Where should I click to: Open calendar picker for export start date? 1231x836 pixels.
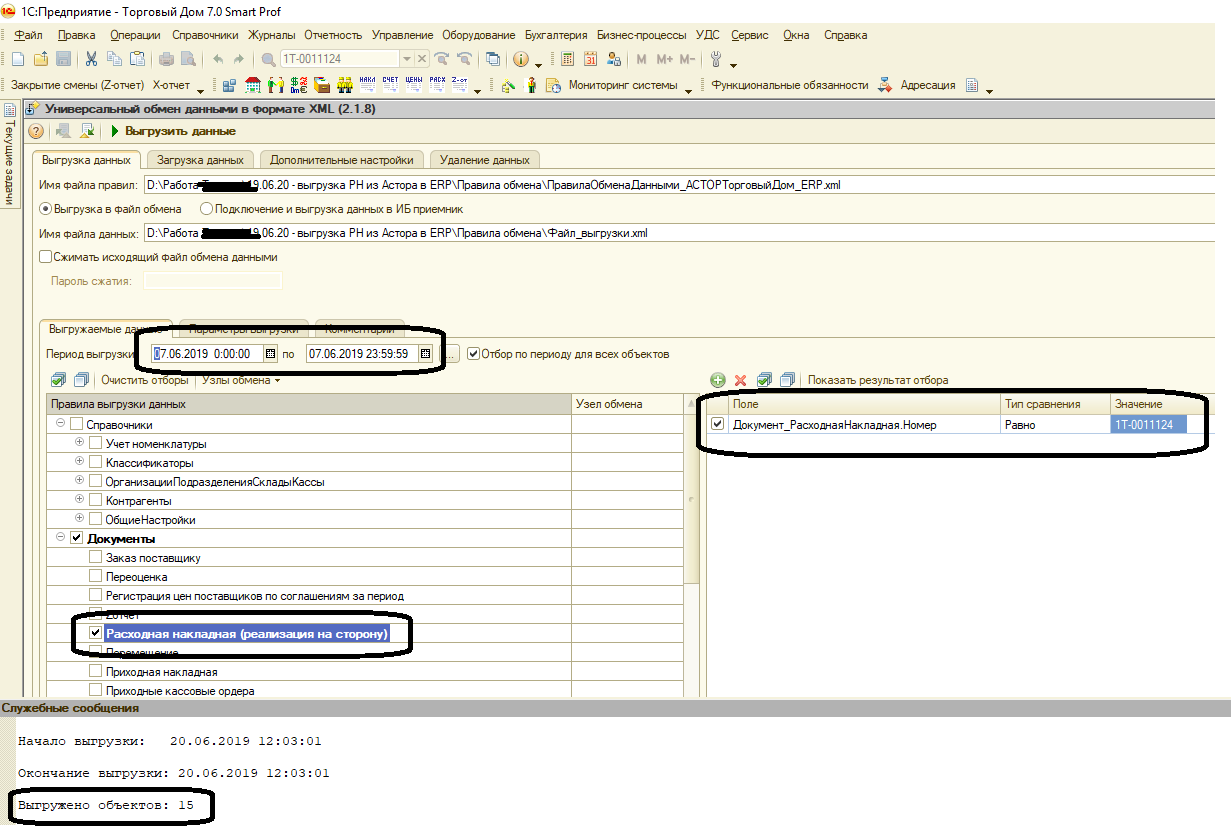[270, 353]
